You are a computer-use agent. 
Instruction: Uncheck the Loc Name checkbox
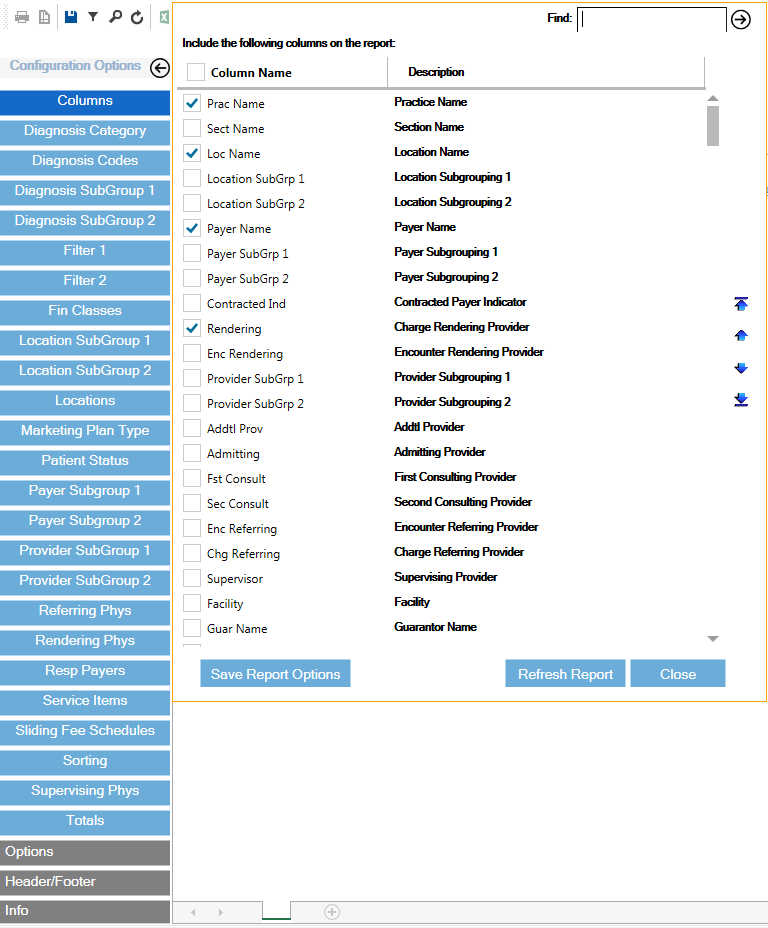click(x=192, y=153)
